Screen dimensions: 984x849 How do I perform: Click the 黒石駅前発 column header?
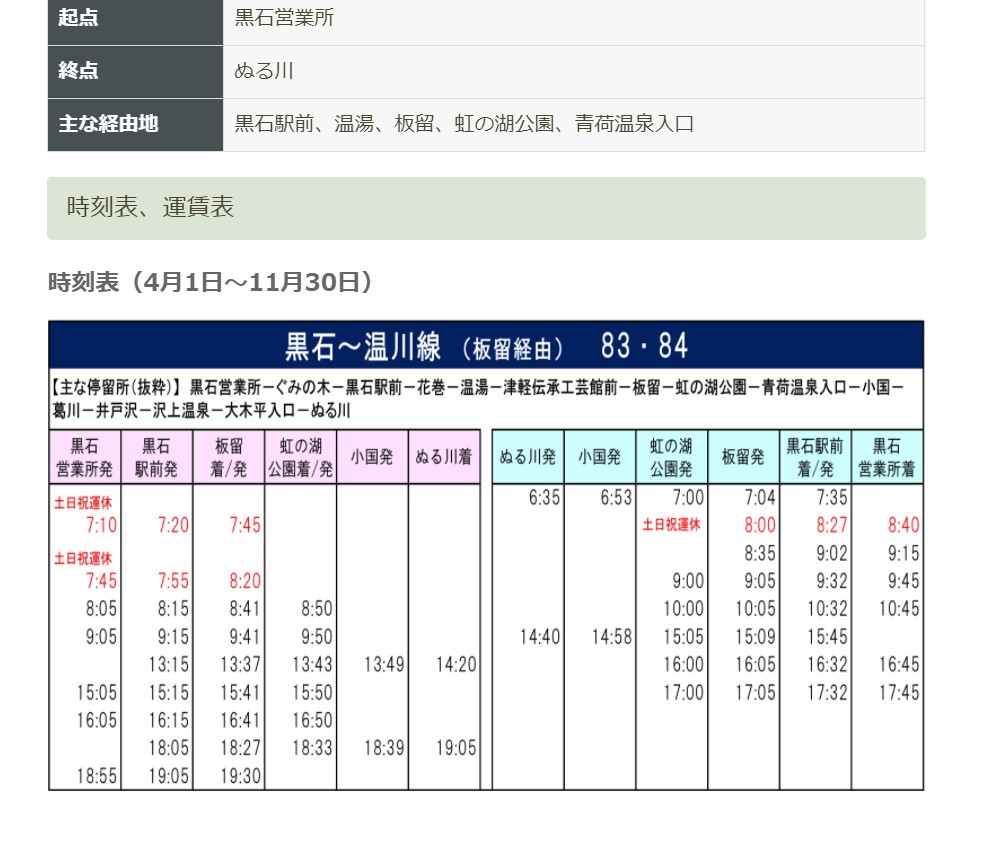coord(157,457)
